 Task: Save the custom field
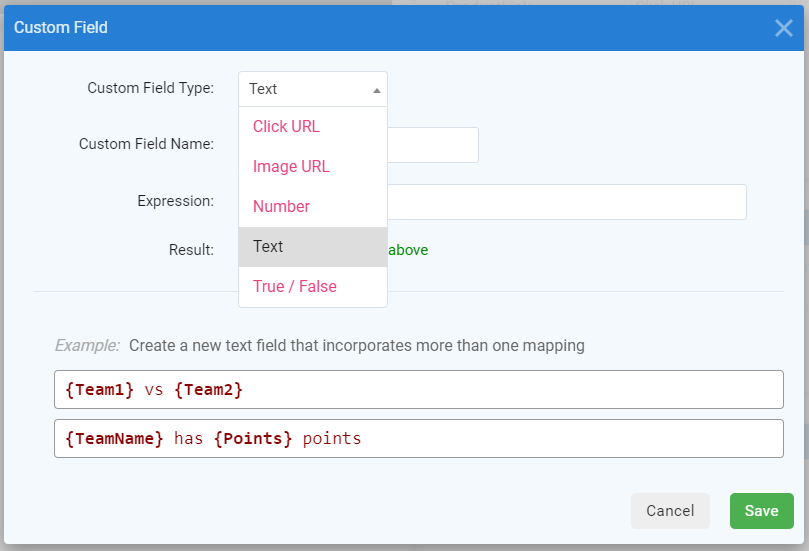(x=761, y=511)
